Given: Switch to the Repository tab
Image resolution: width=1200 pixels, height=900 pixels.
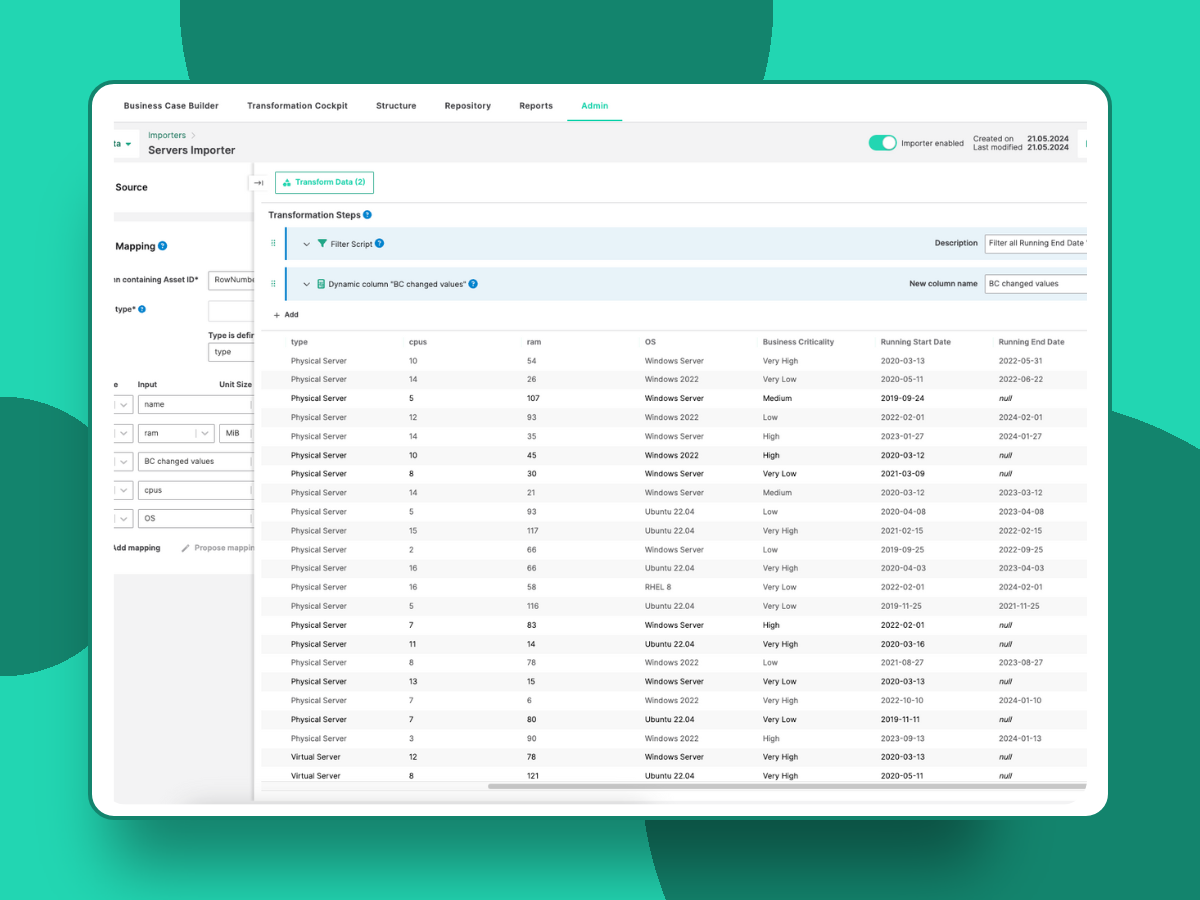Looking at the screenshot, I should point(468,106).
